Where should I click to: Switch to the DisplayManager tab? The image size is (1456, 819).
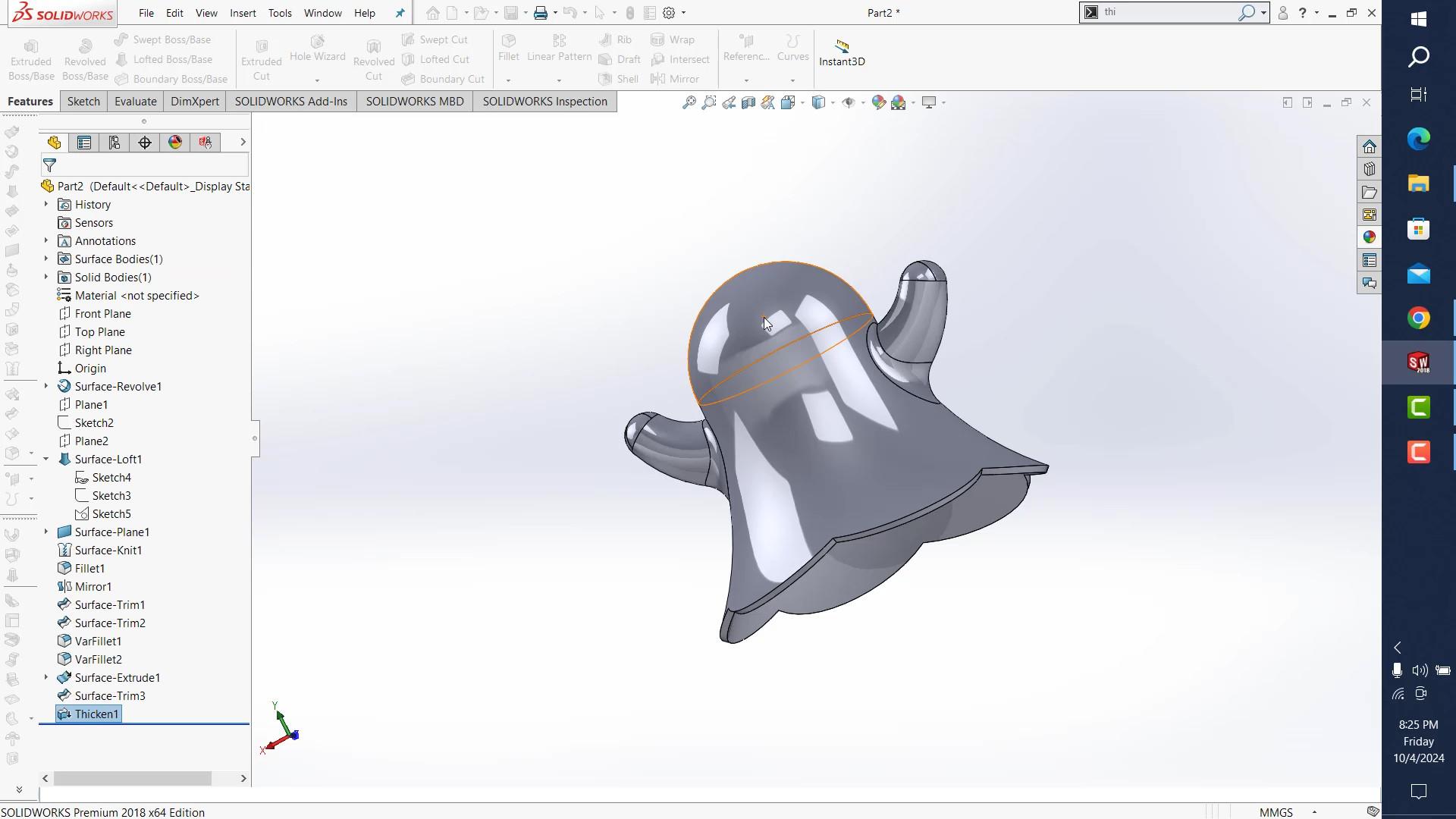pos(175,143)
